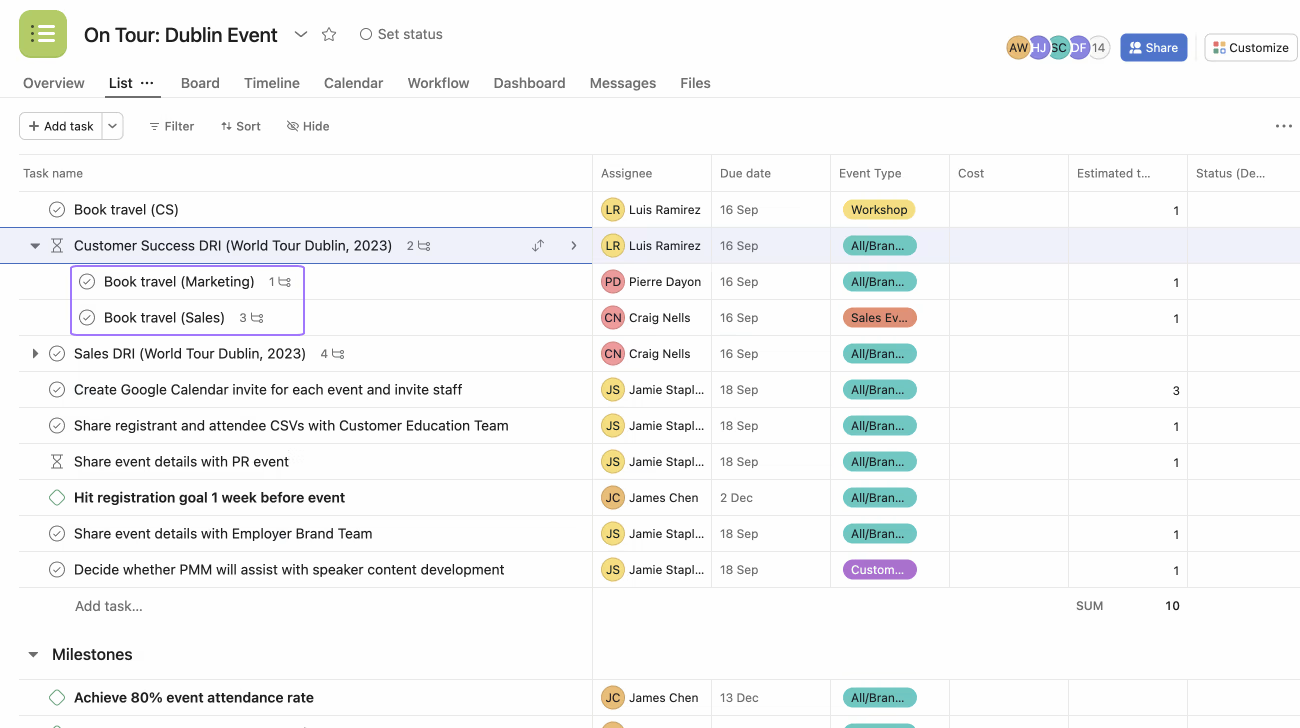
Task: Open the Asana sidebar hamburger menu
Action: pos(42,33)
